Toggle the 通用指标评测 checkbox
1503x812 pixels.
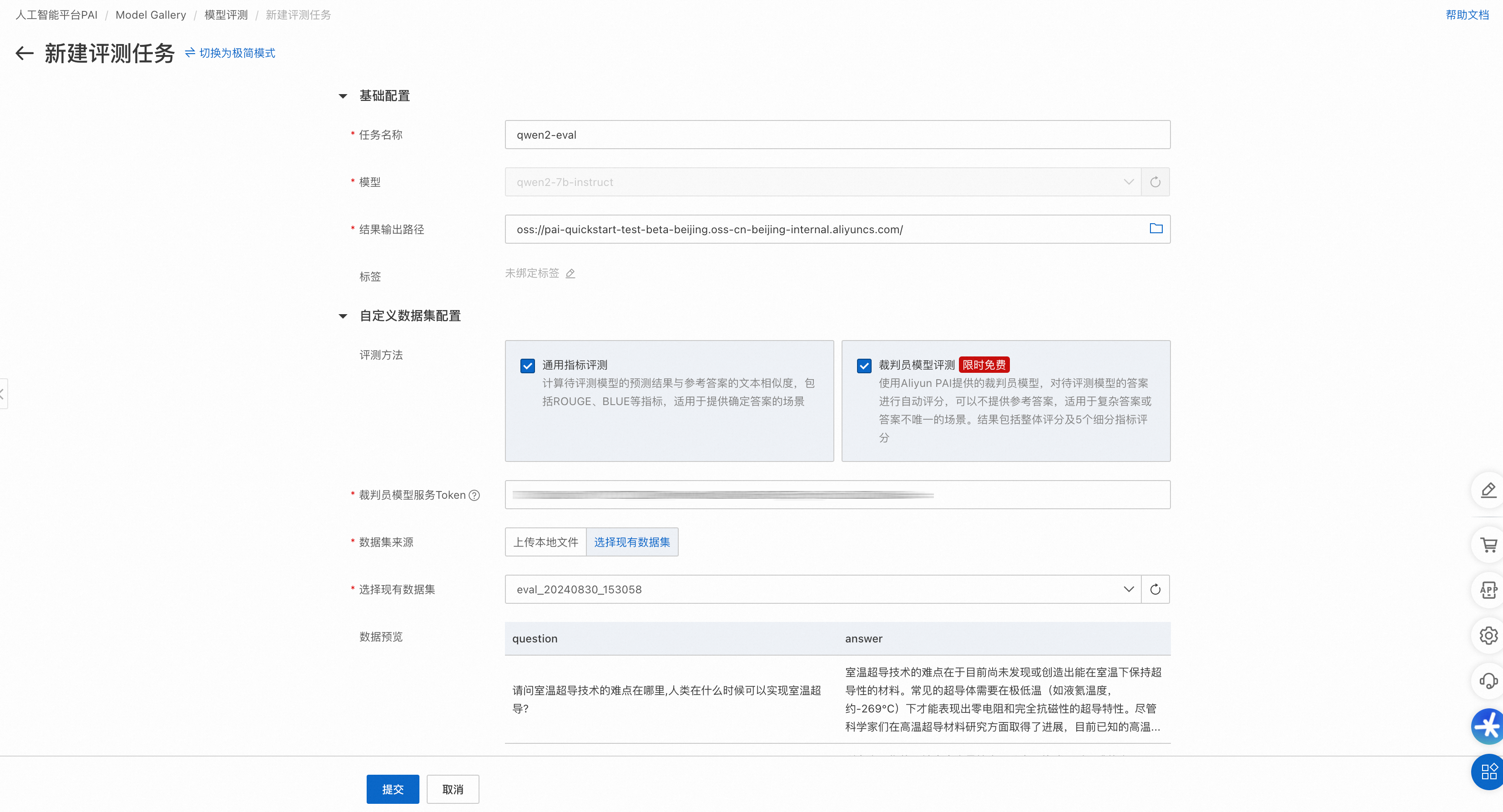tap(527, 366)
